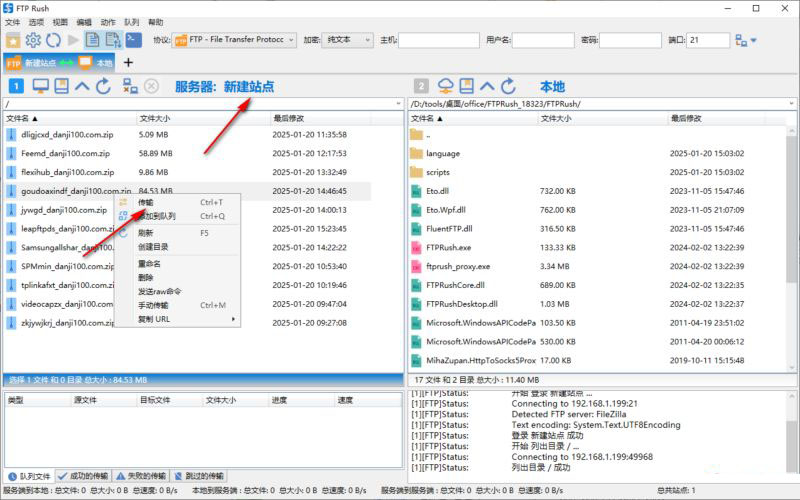800x500 pixels.
Task: Click the grey play transfer icon
Action: tap(73, 40)
